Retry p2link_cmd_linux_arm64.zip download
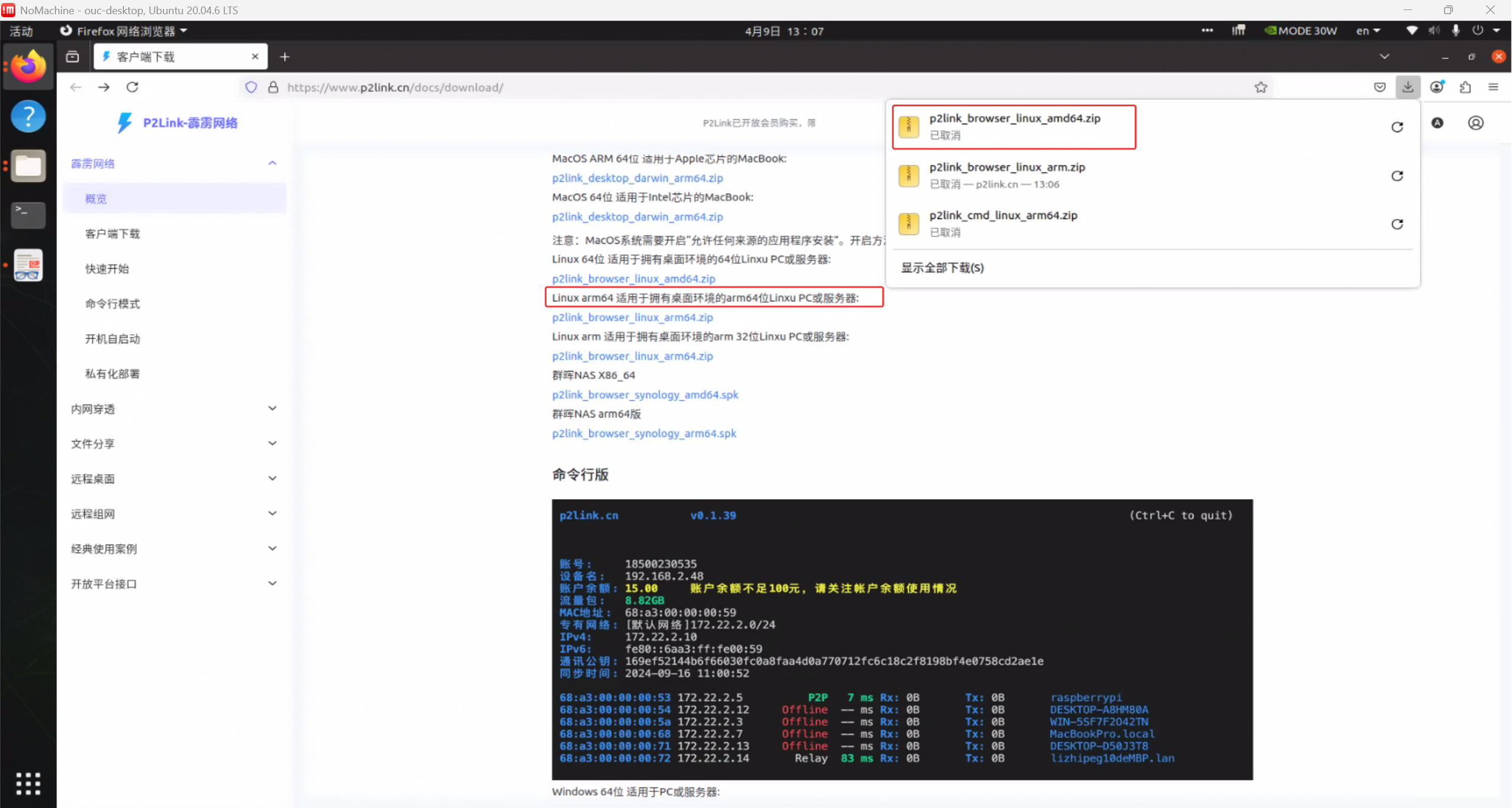 [1397, 224]
